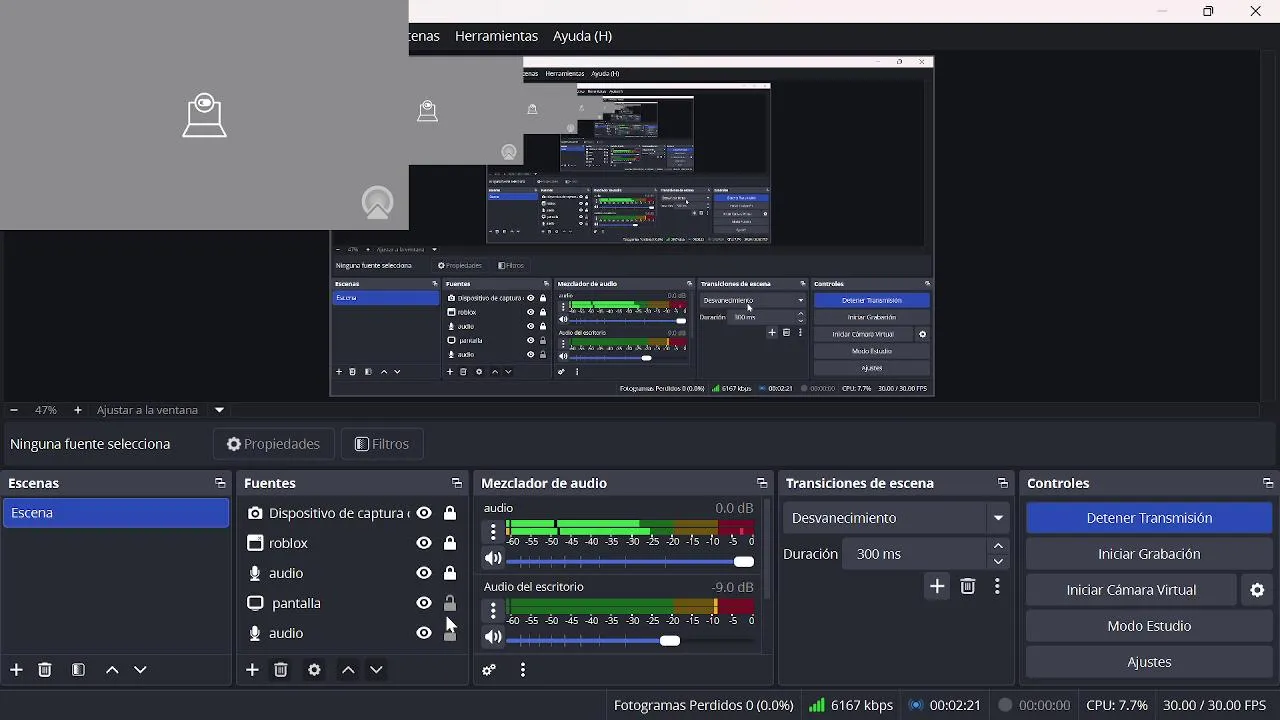Select the Escena scene item
This screenshot has width=1280, height=720.
[x=116, y=513]
